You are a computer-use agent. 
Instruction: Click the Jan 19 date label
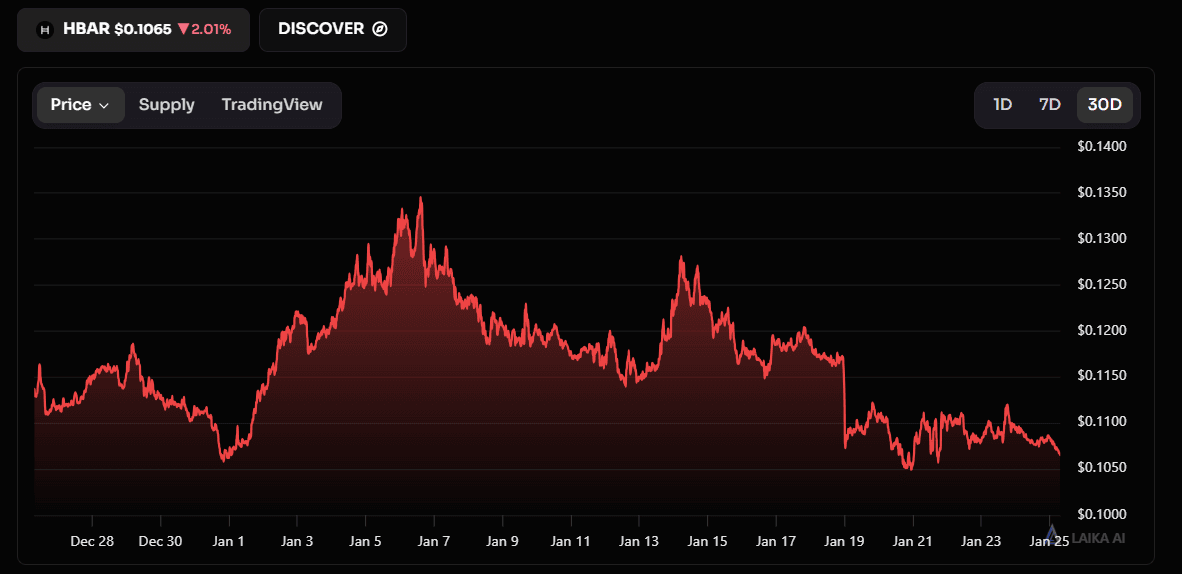pos(844,542)
